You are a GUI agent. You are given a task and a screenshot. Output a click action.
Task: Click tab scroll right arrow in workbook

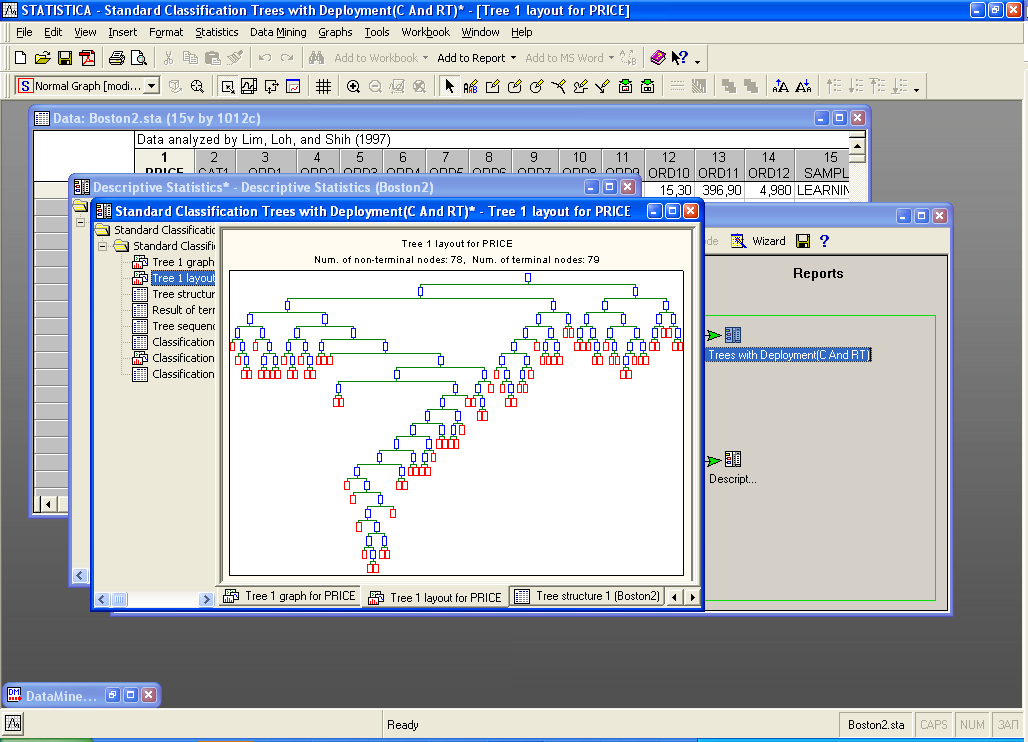(692, 597)
